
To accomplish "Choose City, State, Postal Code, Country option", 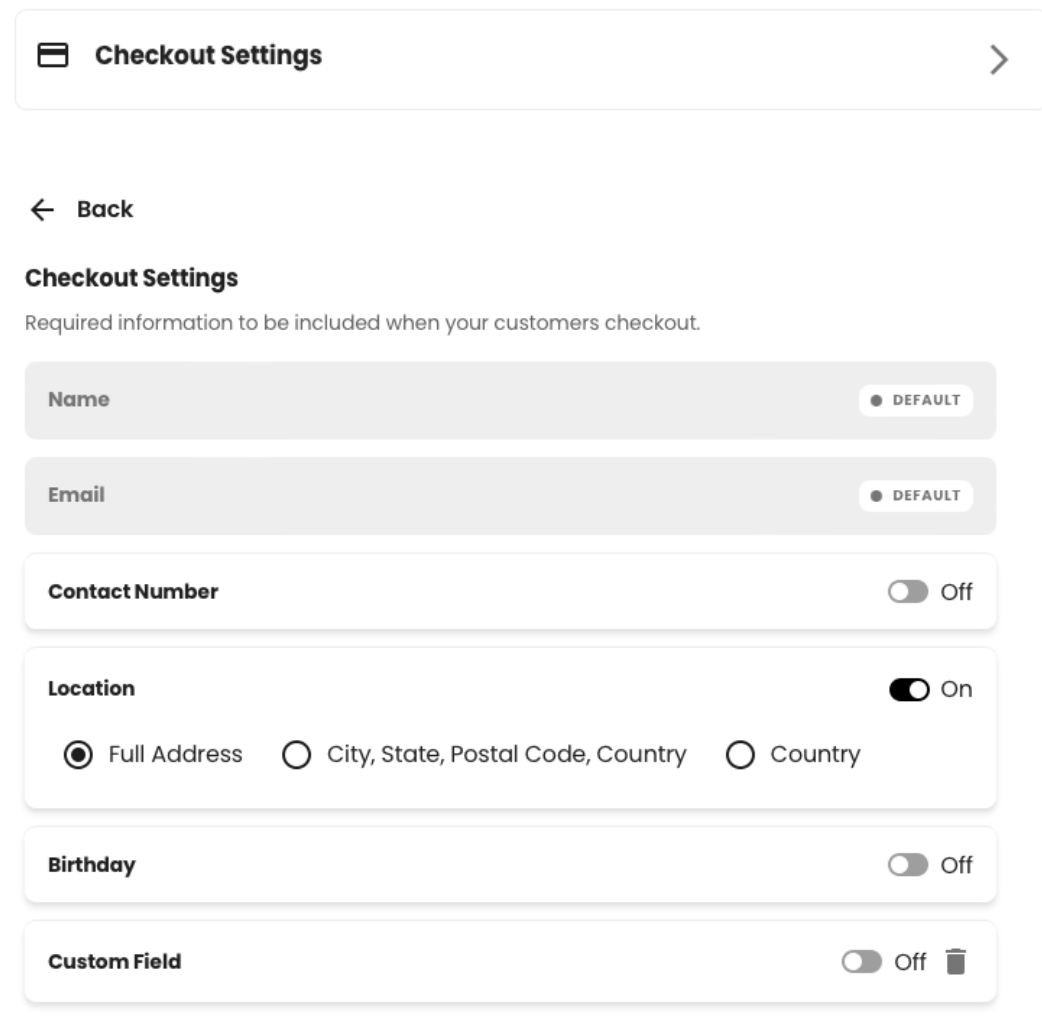I will (296, 755).
